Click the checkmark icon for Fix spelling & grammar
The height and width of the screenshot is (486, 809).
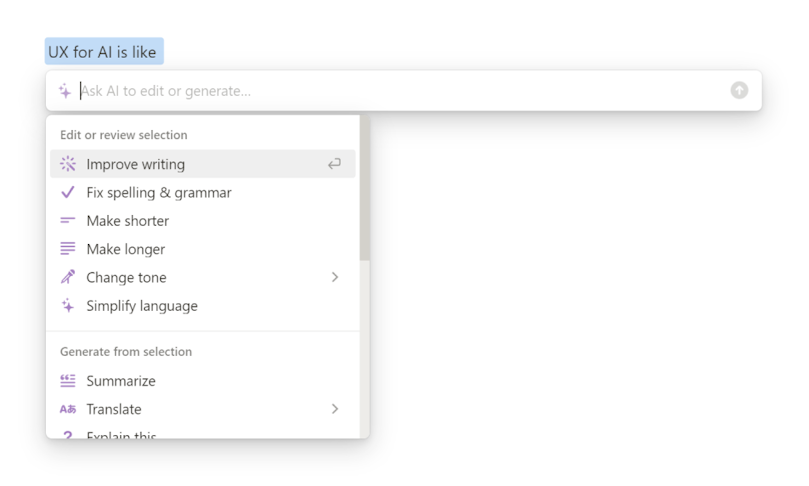tap(68, 192)
